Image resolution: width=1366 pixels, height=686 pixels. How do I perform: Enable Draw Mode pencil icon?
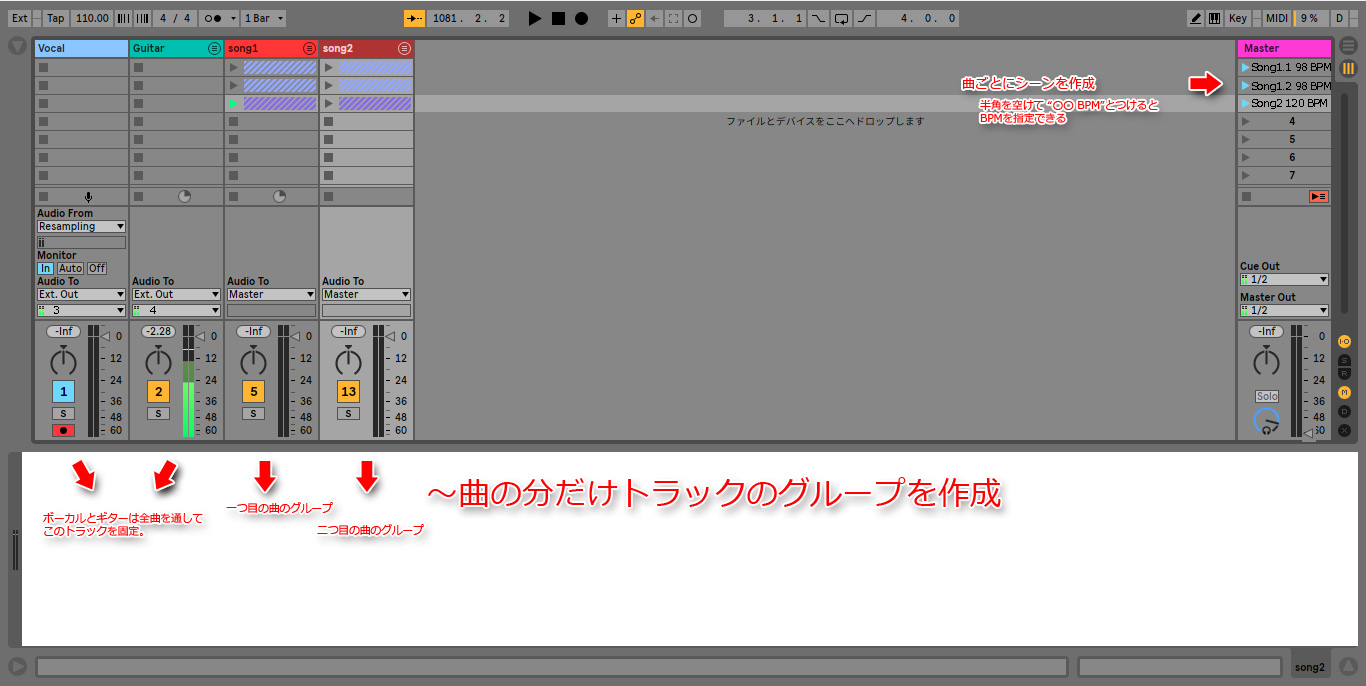(1195, 18)
